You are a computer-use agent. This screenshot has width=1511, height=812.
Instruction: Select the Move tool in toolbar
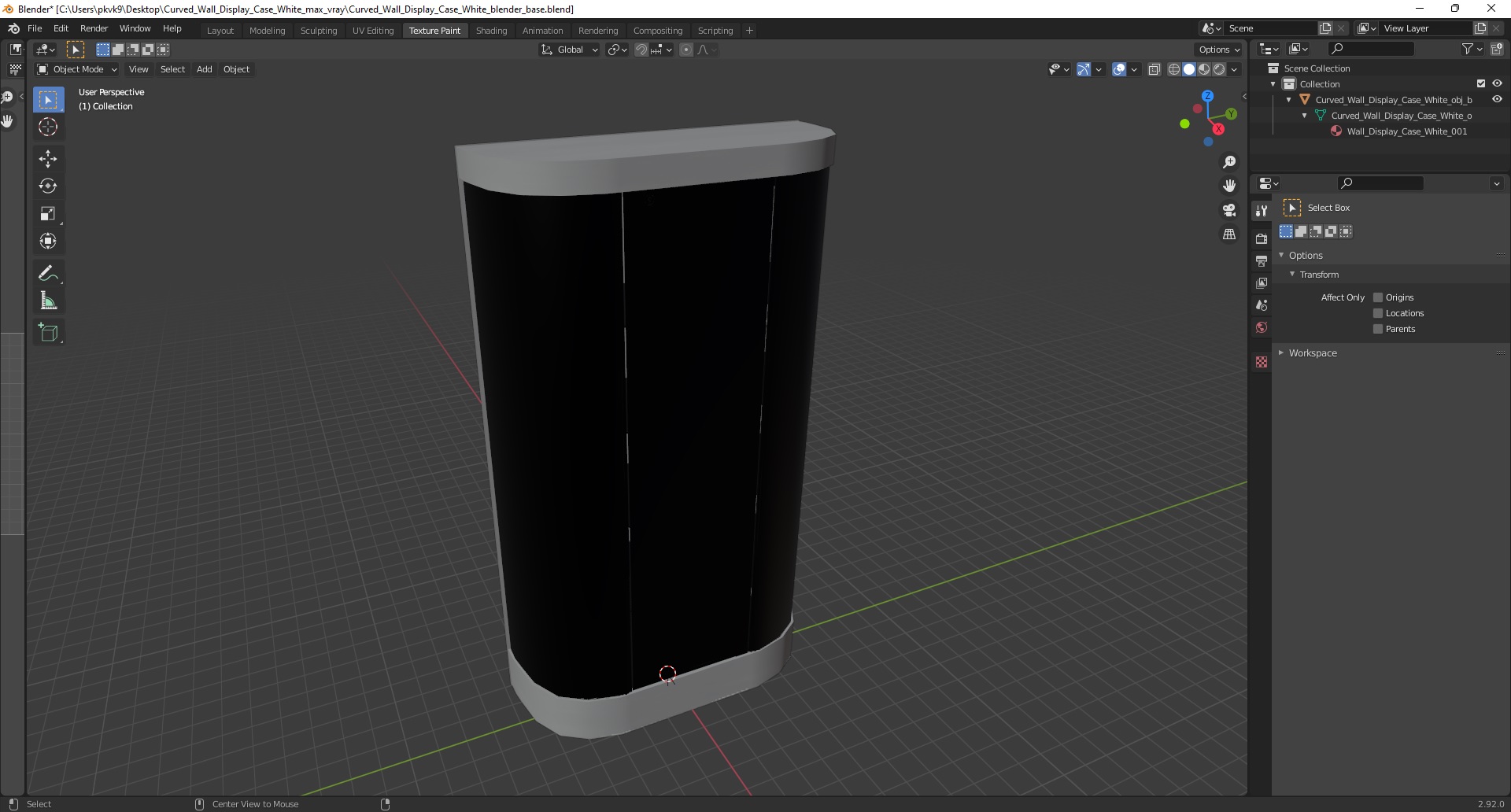tap(48, 158)
